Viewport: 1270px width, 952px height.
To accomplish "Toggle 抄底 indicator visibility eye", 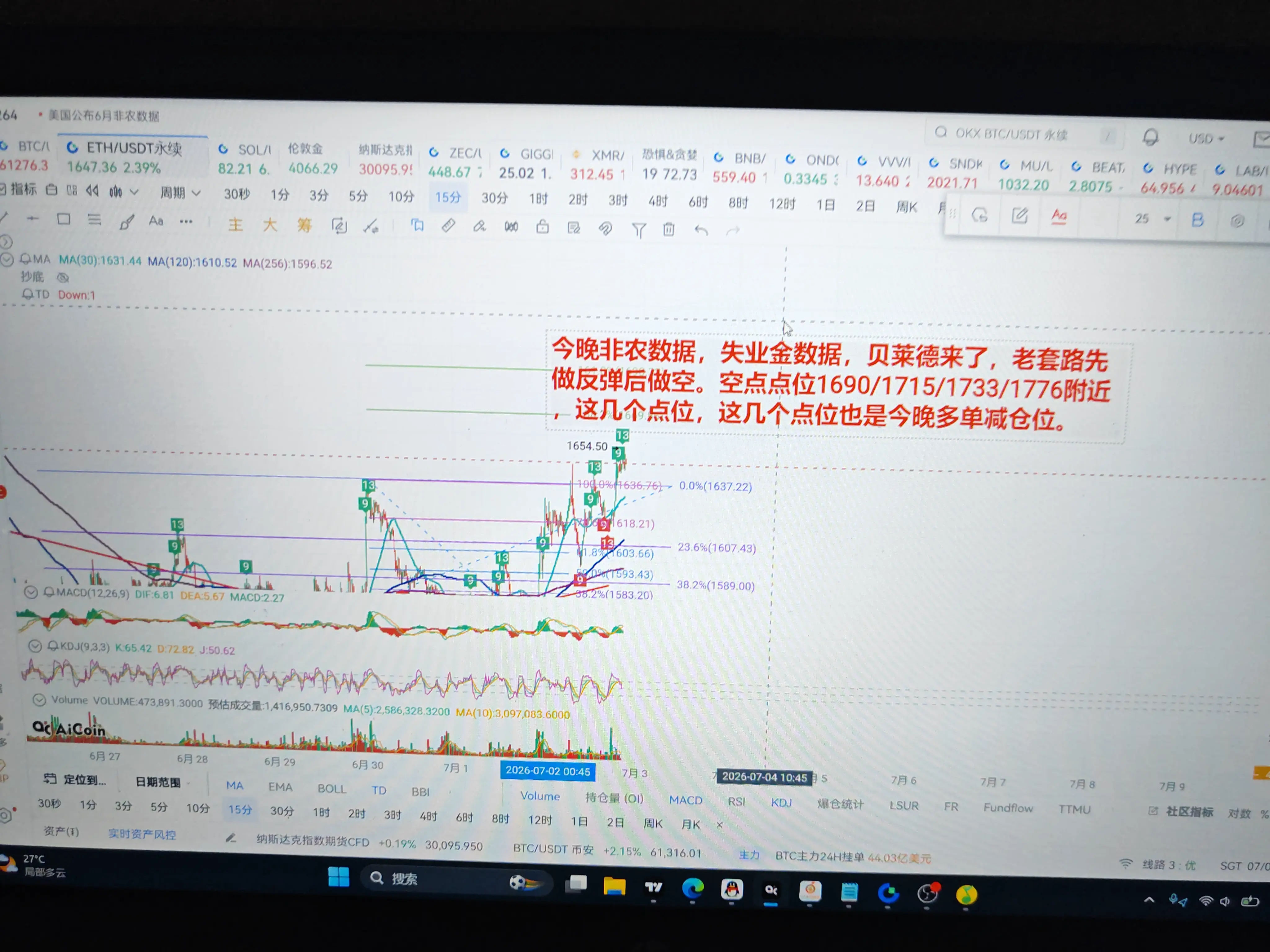I will (63, 278).
